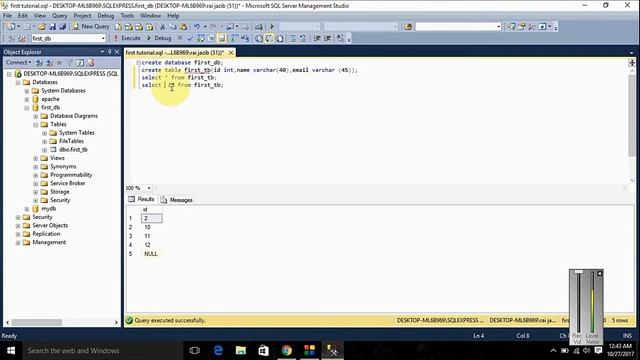Select the Views folder
Screen dimensions: 640x360
[x=57, y=158]
